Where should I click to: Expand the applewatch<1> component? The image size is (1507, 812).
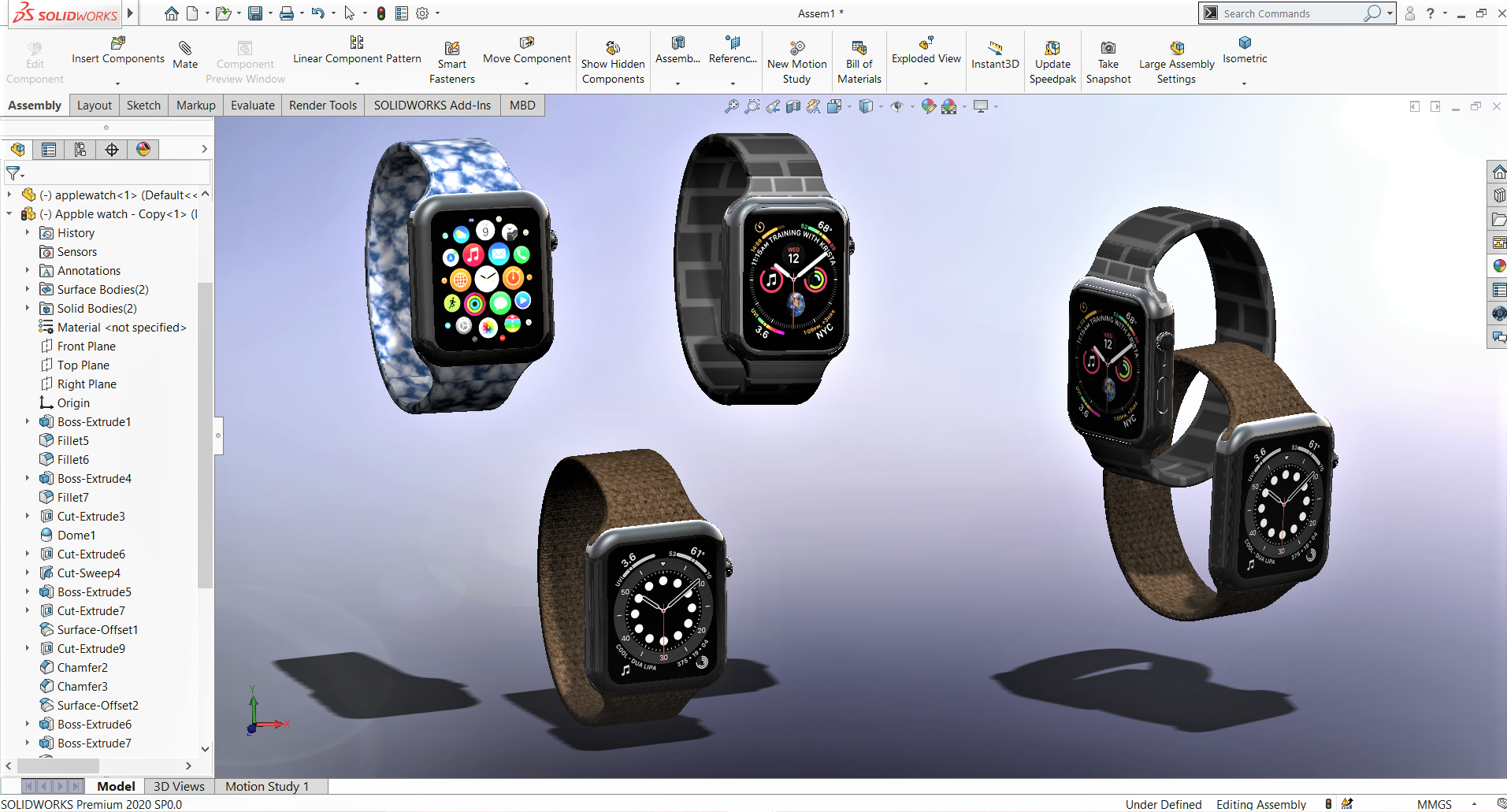[x=9, y=195]
